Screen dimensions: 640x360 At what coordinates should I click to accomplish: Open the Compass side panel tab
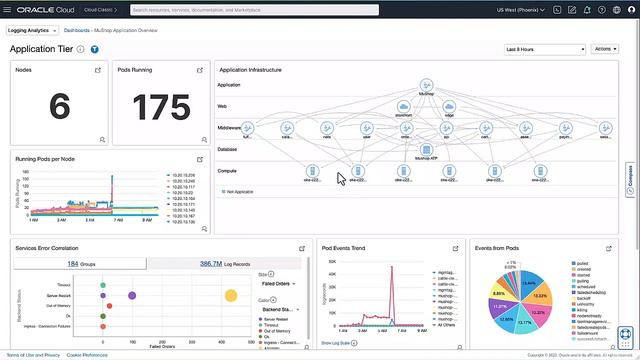tap(630, 180)
